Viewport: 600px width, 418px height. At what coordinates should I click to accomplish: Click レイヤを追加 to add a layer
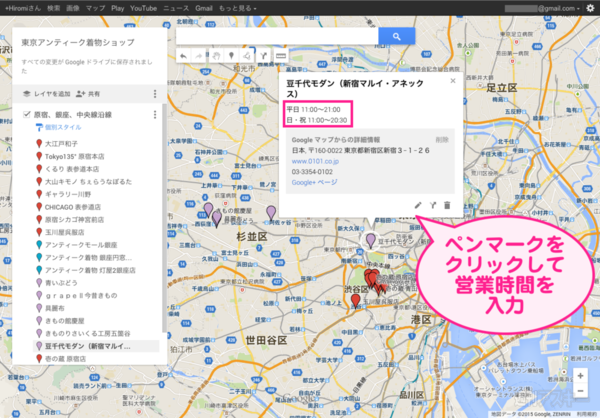[47, 94]
